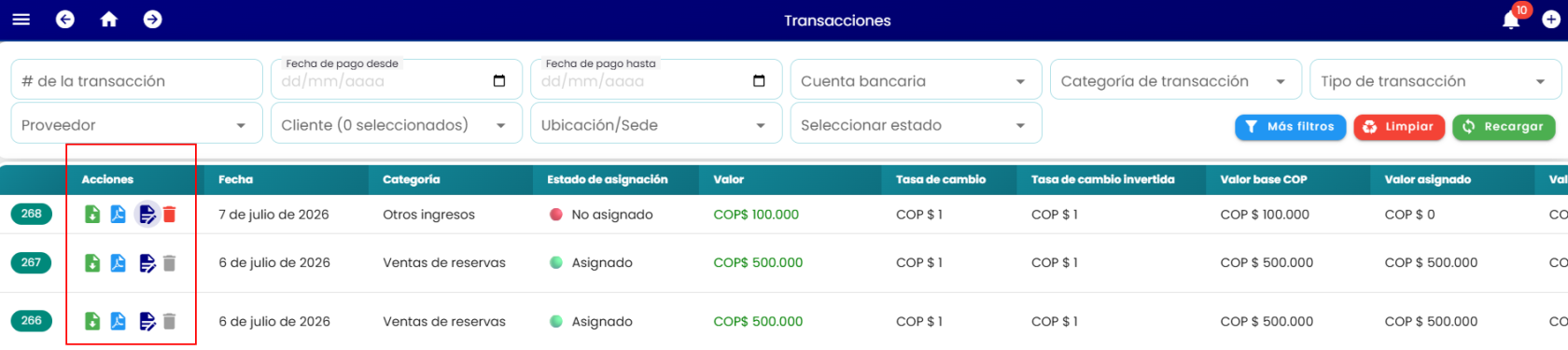Image resolution: width=1568 pixels, height=350 pixels.
Task: Open the hamburger menu
Action: pos(21,20)
